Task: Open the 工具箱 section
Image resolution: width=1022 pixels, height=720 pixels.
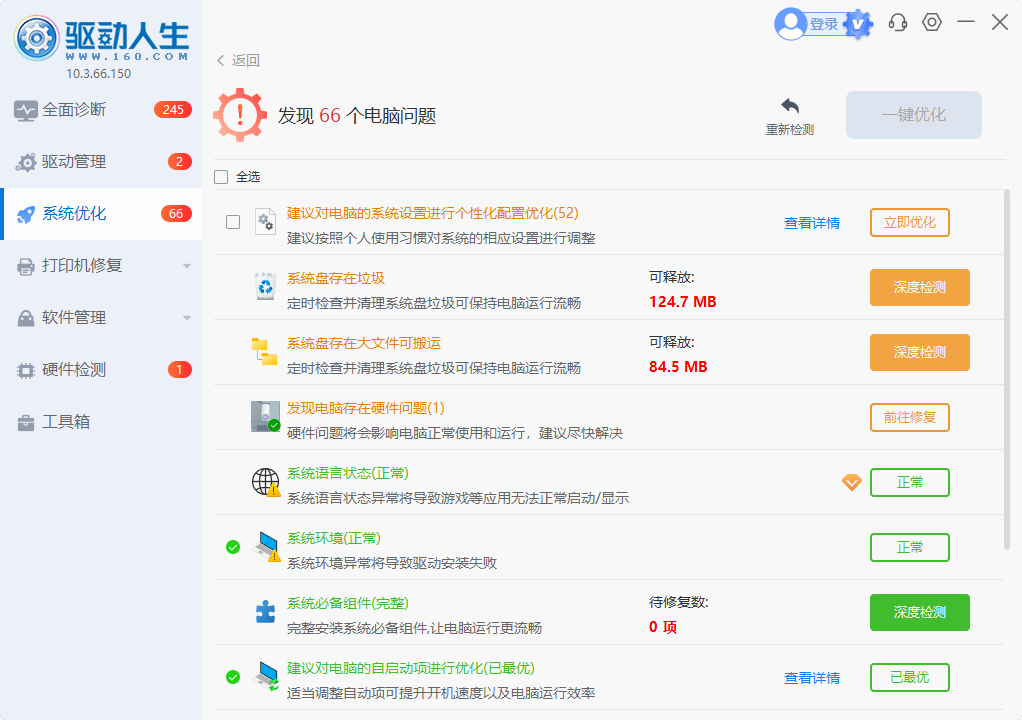Action: point(101,422)
